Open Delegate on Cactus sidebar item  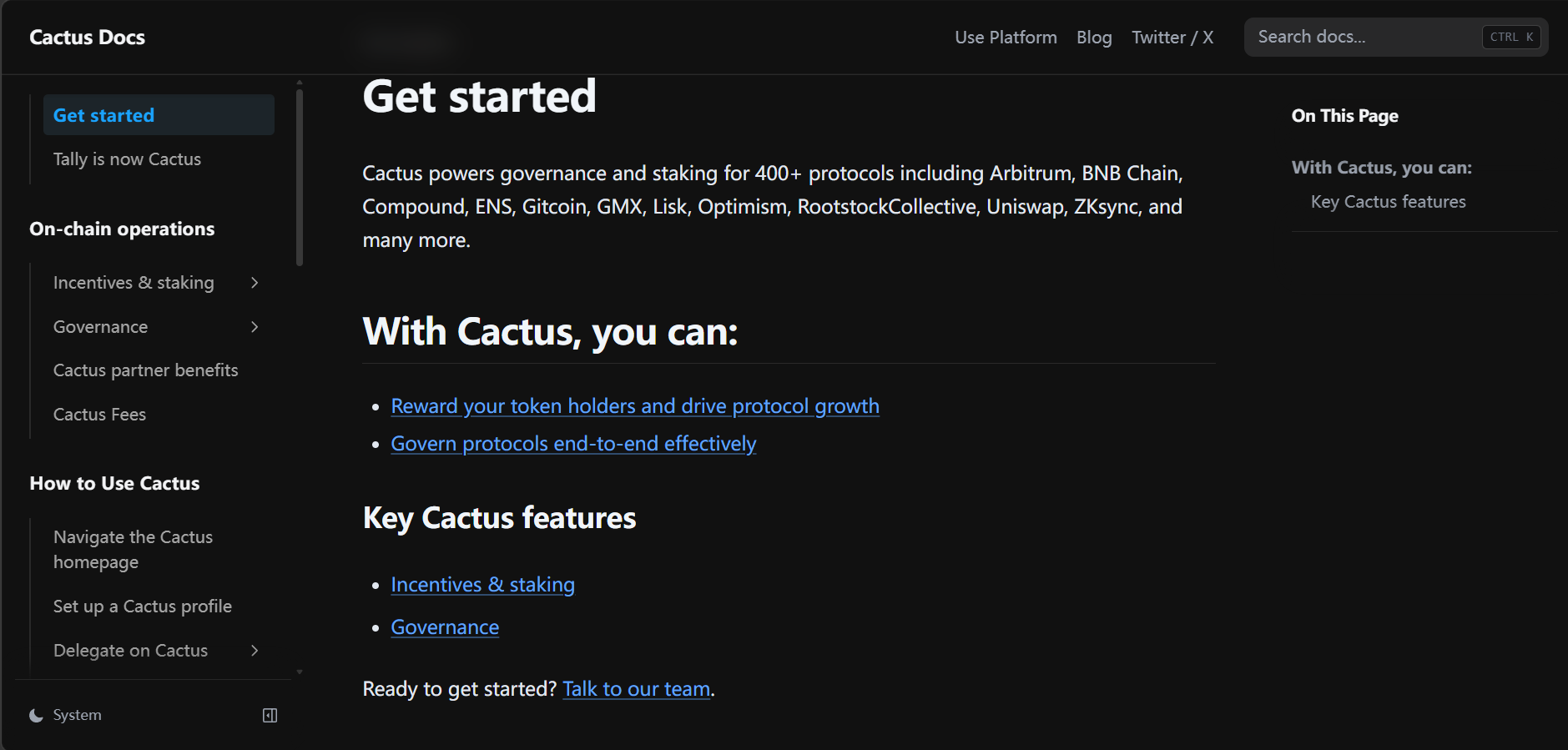pyautogui.click(x=130, y=651)
